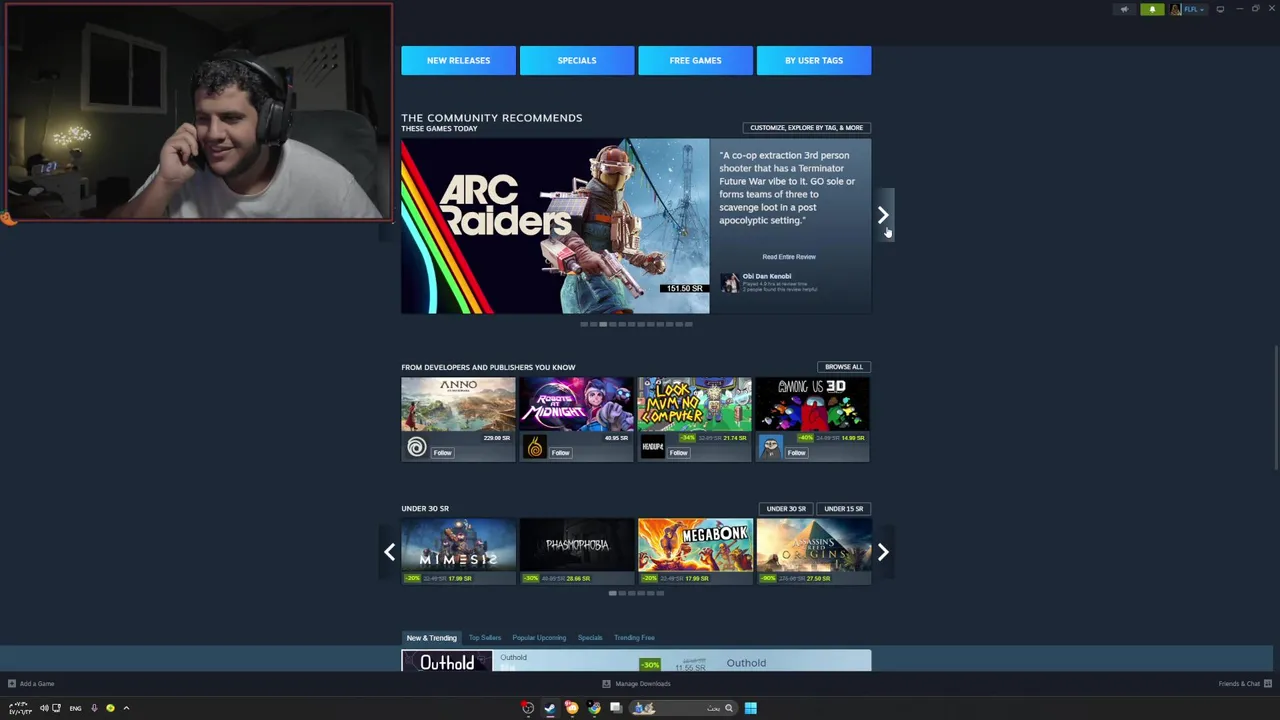Follow the Robots at Midnight publisher
Viewport: 1280px width, 720px height.
tap(560, 453)
